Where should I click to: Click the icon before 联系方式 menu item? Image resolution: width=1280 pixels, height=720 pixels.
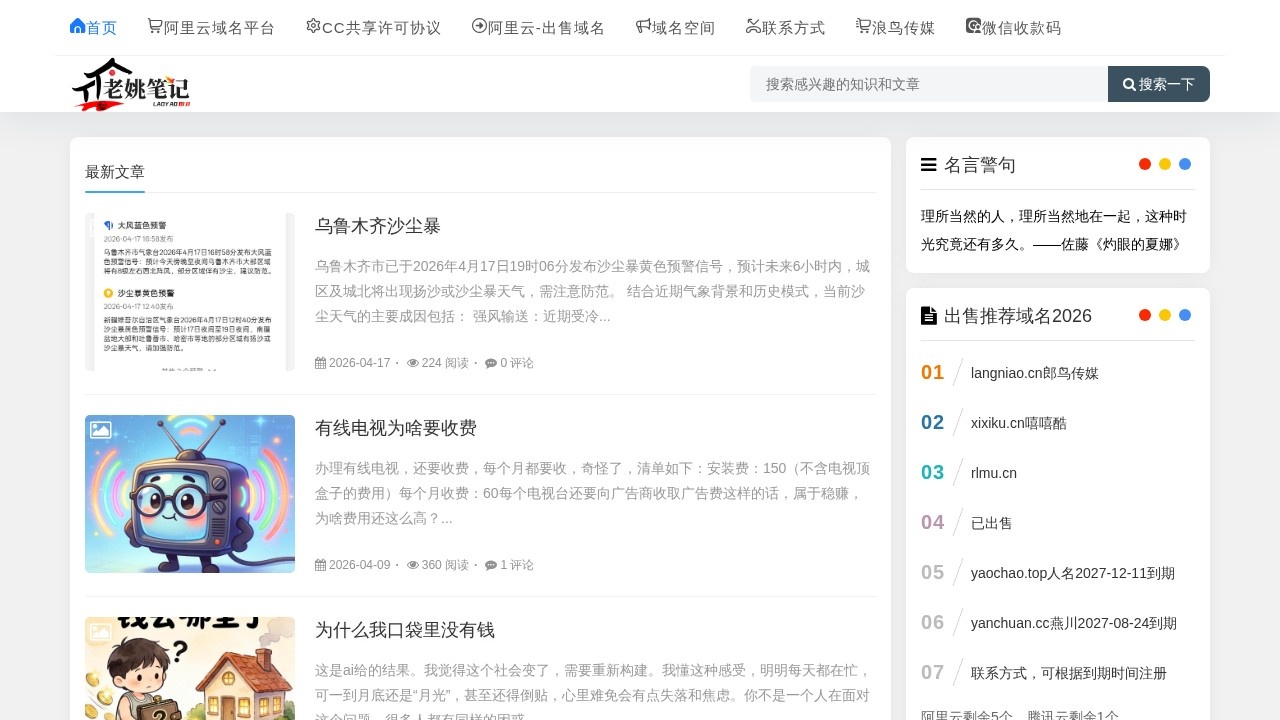(753, 26)
